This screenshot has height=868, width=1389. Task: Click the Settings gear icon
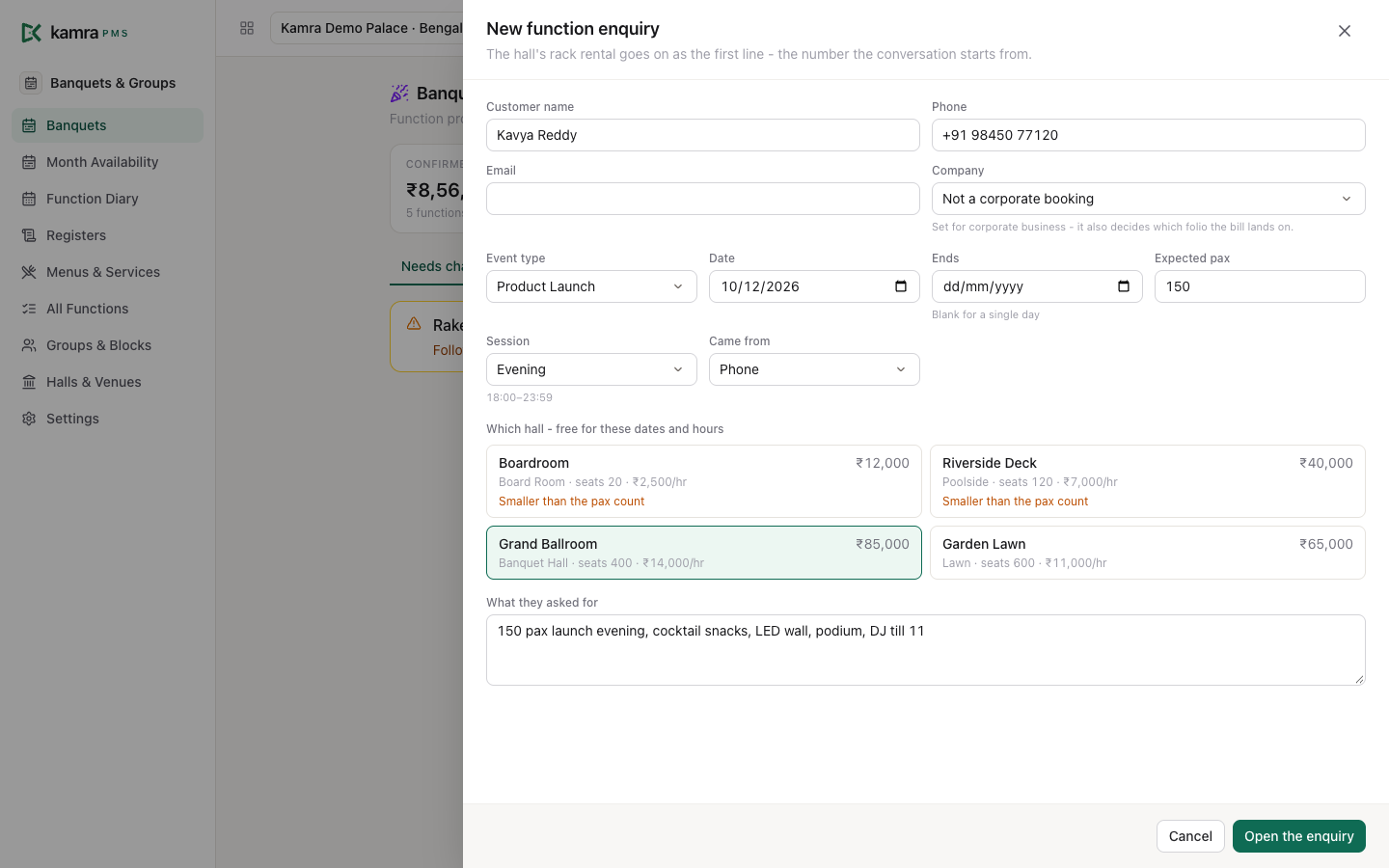click(29, 419)
